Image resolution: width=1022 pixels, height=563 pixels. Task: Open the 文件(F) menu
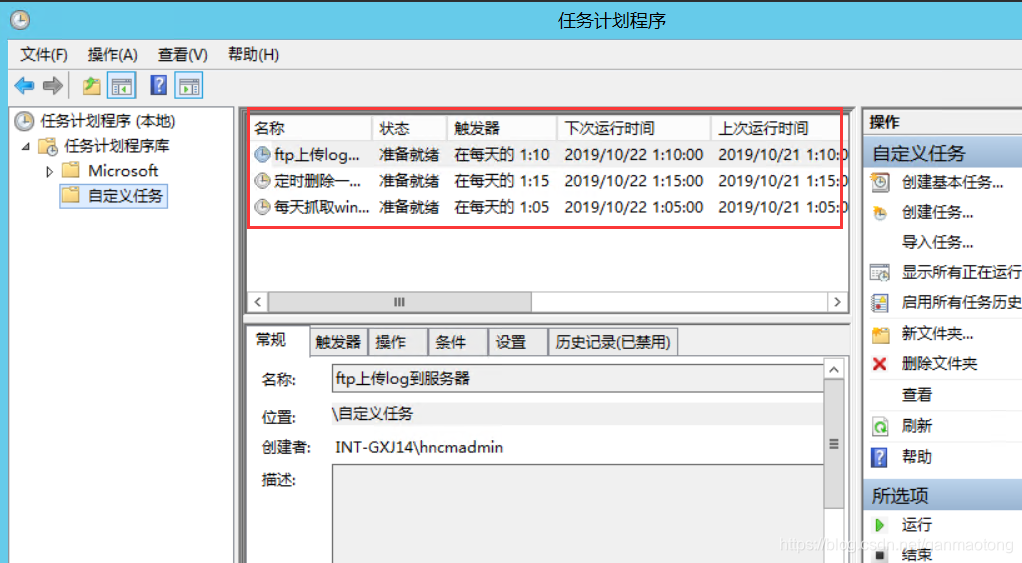(44, 55)
